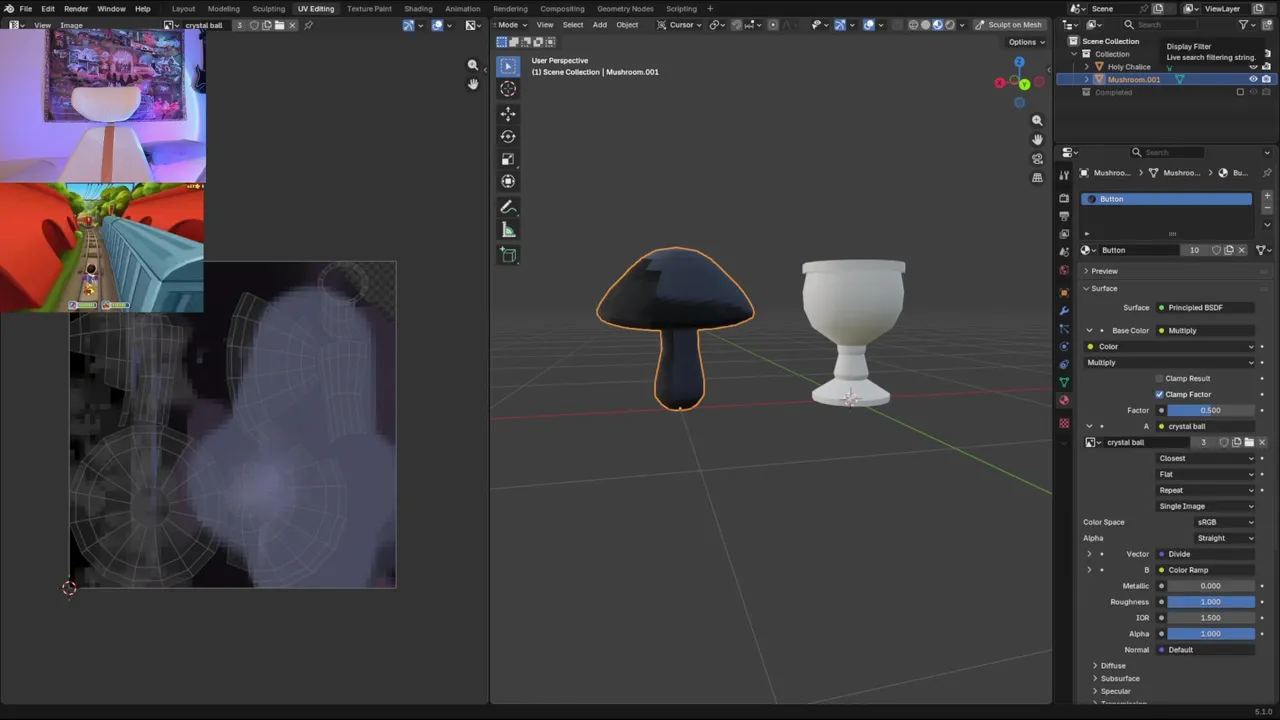Click the UV editor zoom magnifier
This screenshot has width=1280, height=720.
pos(473,65)
